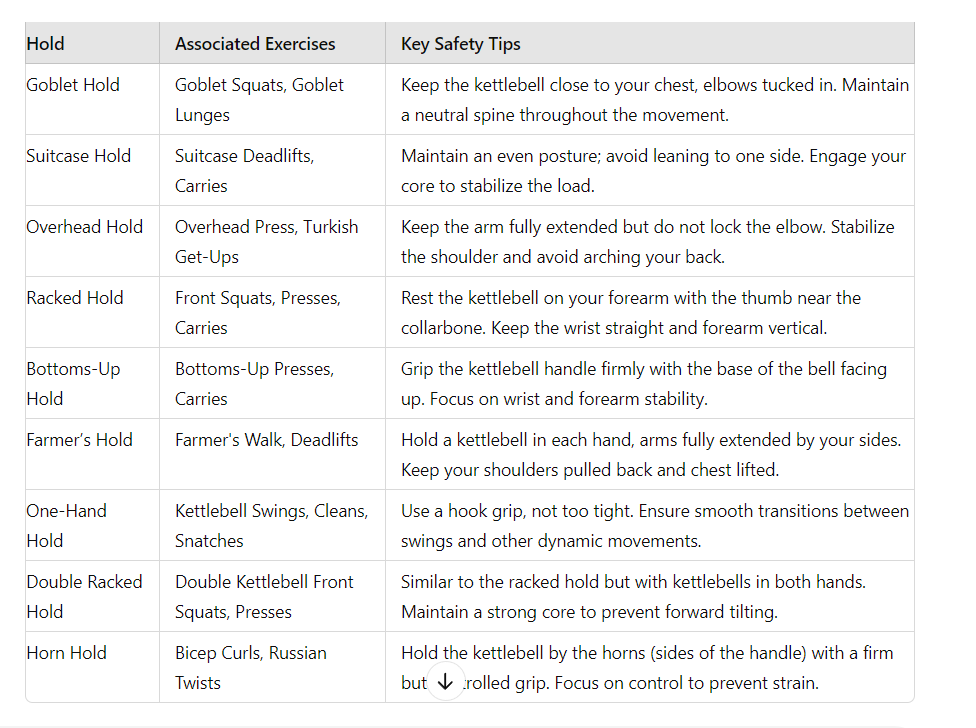Click the "Key Safety Tips" column header
This screenshot has width=976, height=728.
coord(460,44)
